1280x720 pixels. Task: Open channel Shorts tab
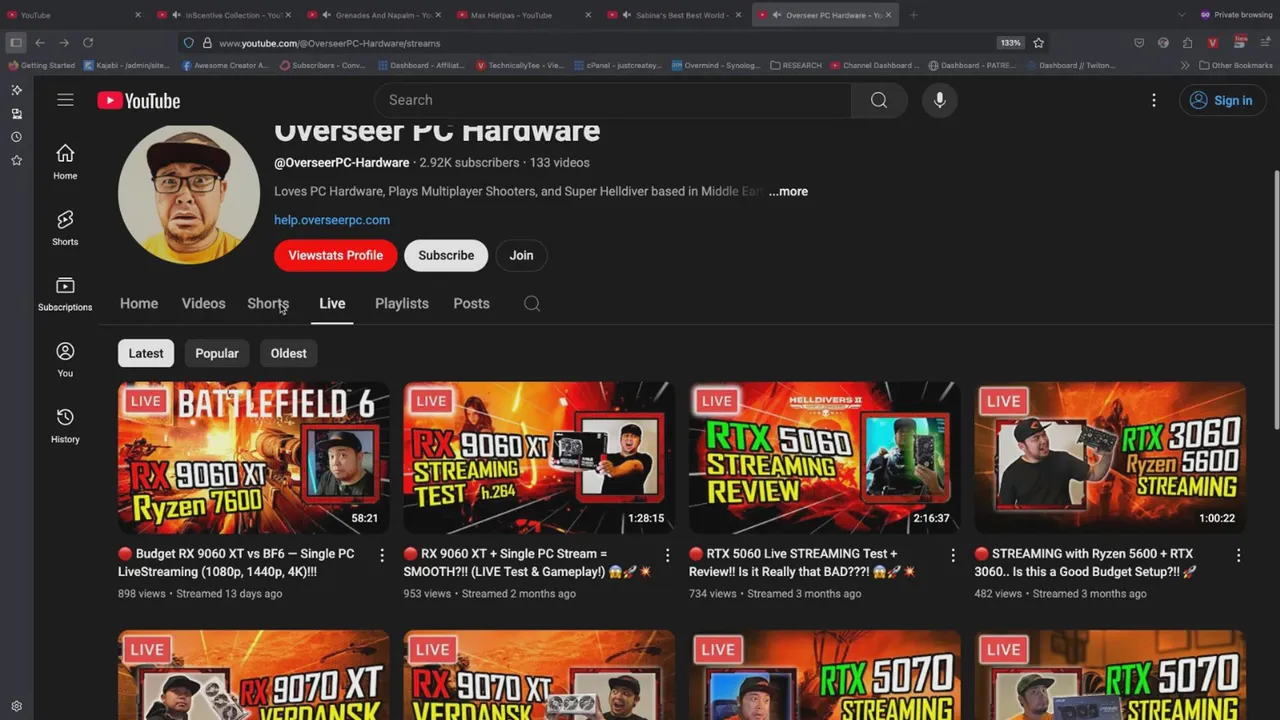pyautogui.click(x=268, y=304)
